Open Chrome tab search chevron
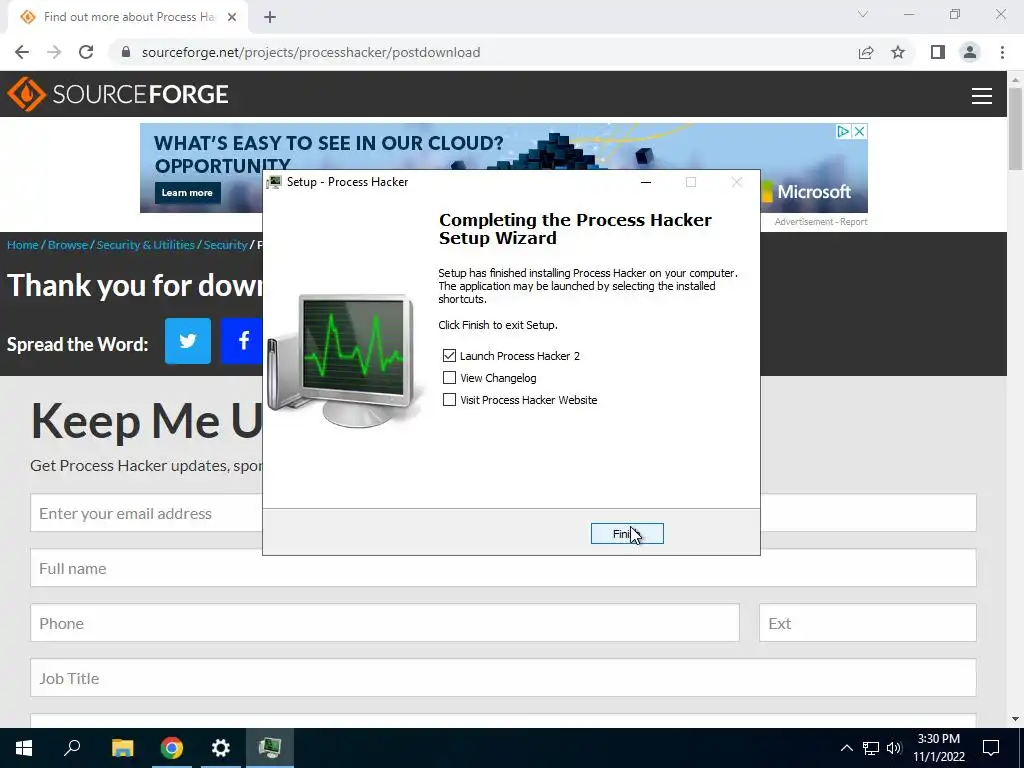The width and height of the screenshot is (1024, 768). coord(863,14)
